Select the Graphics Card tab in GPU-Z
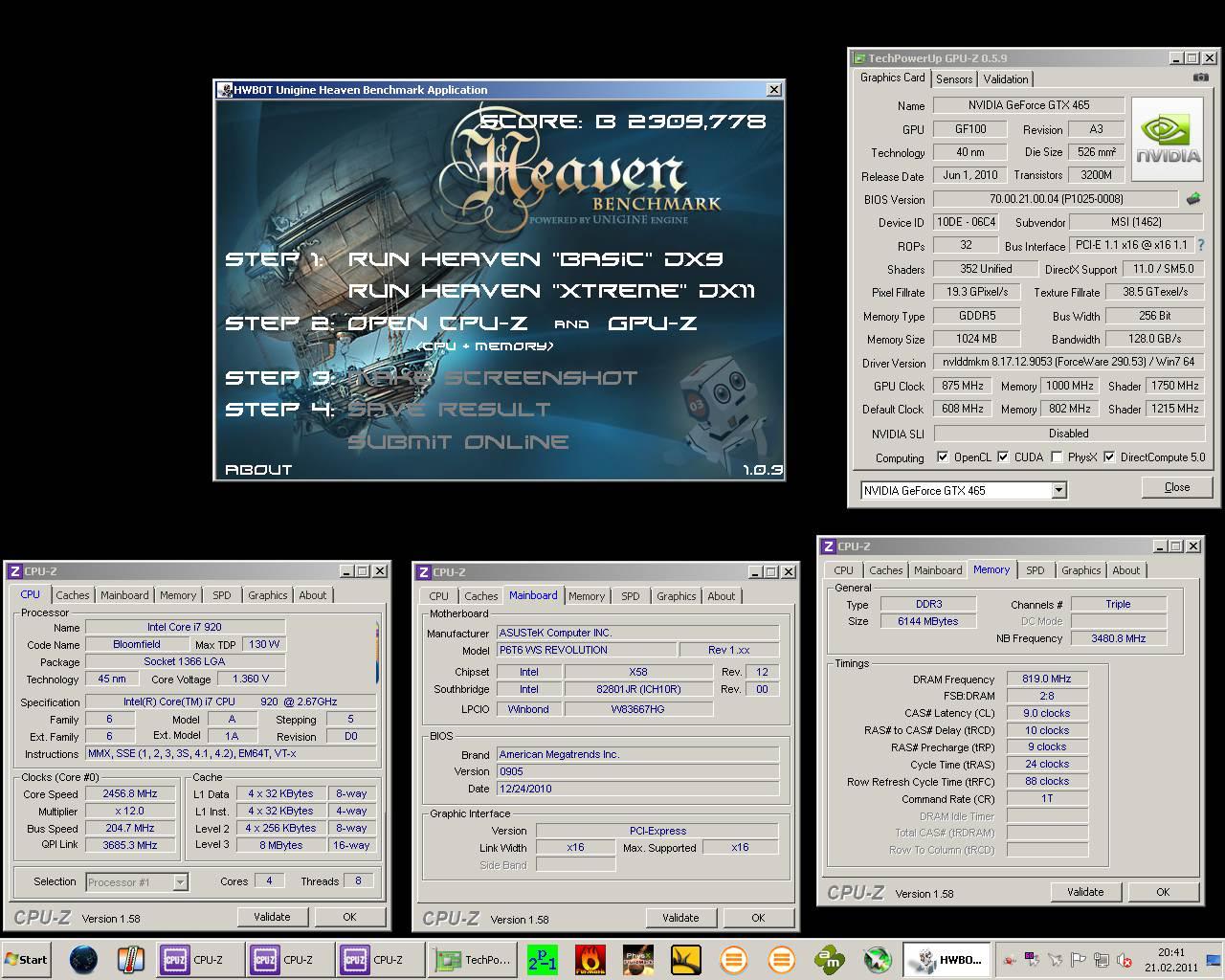The image size is (1225, 980). (x=892, y=78)
